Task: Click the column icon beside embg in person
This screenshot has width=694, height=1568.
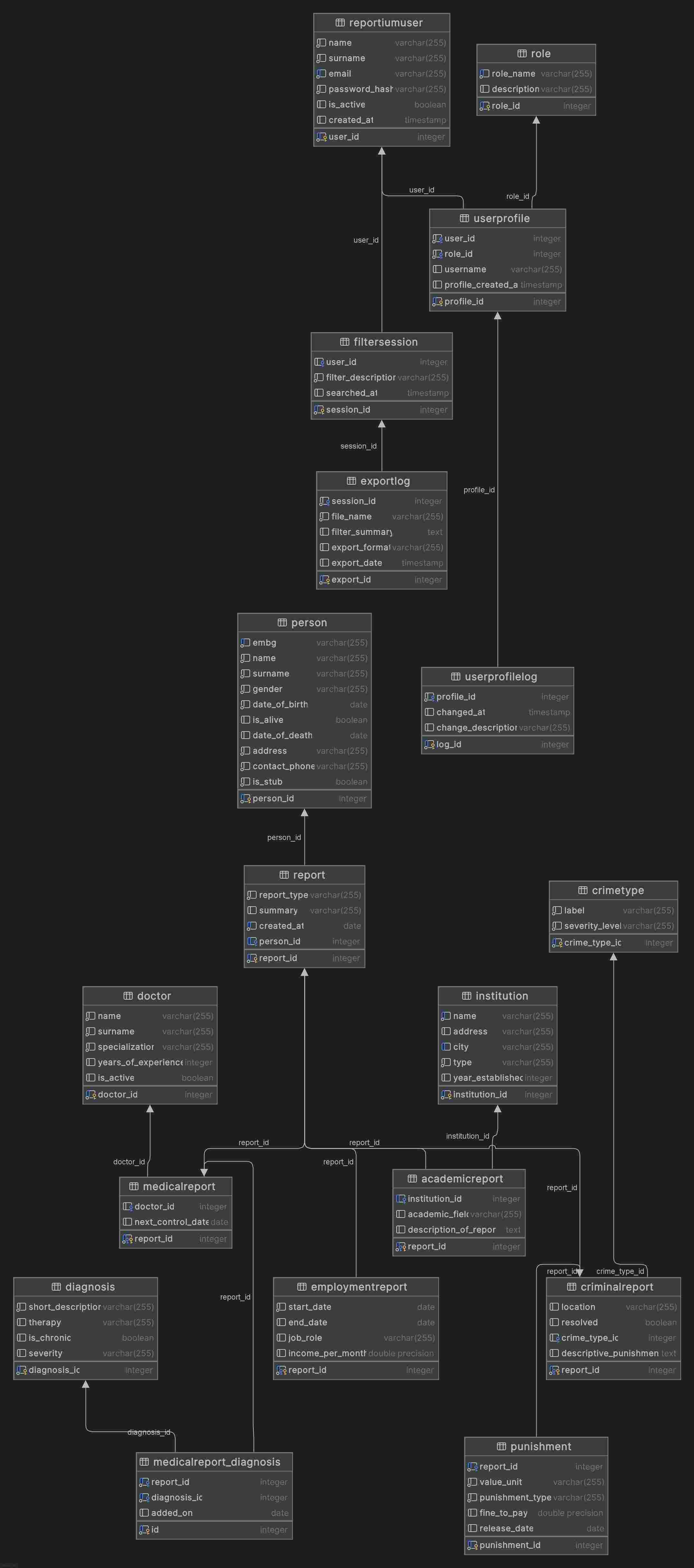Action: 245,643
